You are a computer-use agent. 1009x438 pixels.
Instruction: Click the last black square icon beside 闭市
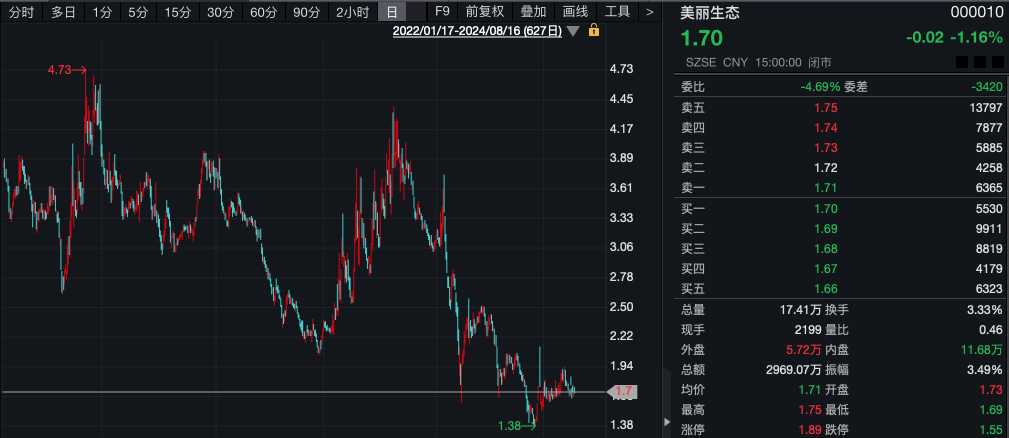(x=996, y=62)
